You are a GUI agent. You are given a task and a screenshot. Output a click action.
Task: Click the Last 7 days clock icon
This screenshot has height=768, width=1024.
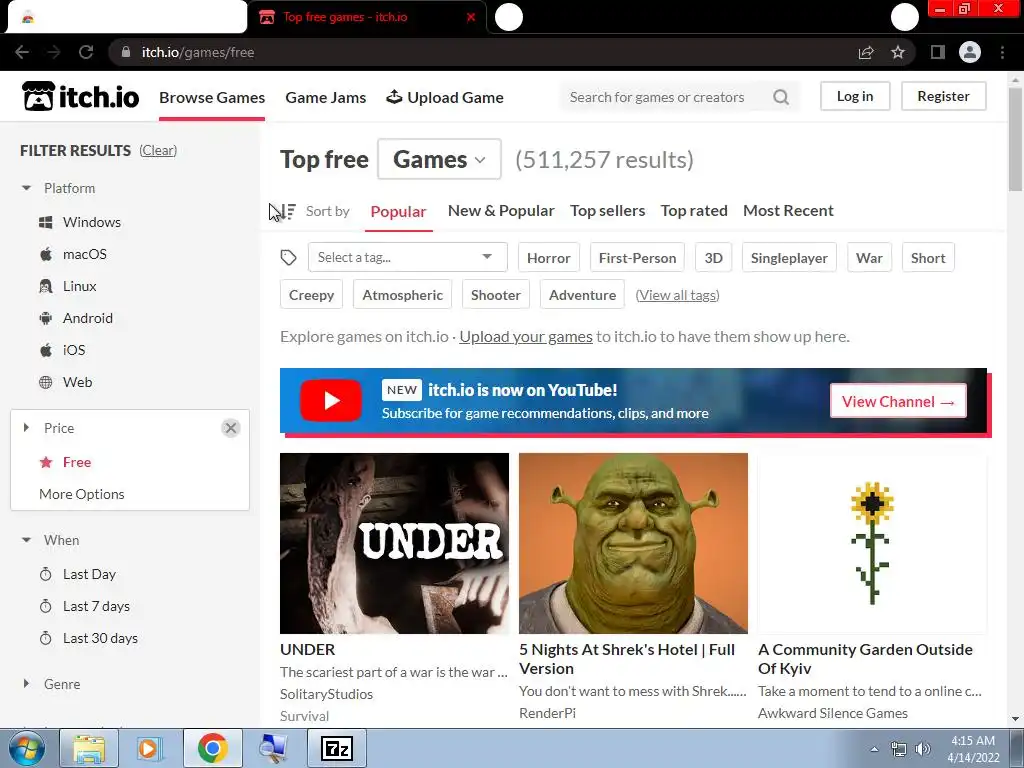46,606
